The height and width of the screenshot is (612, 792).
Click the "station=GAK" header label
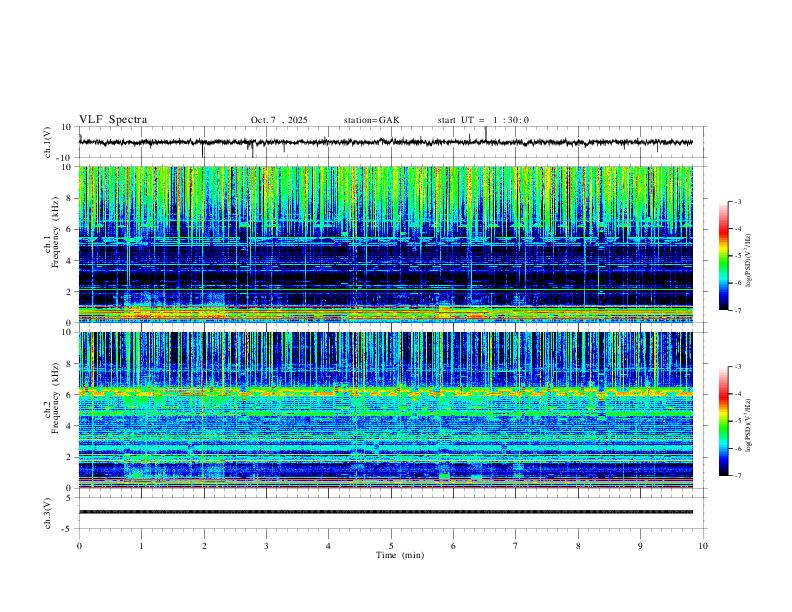click(x=371, y=120)
